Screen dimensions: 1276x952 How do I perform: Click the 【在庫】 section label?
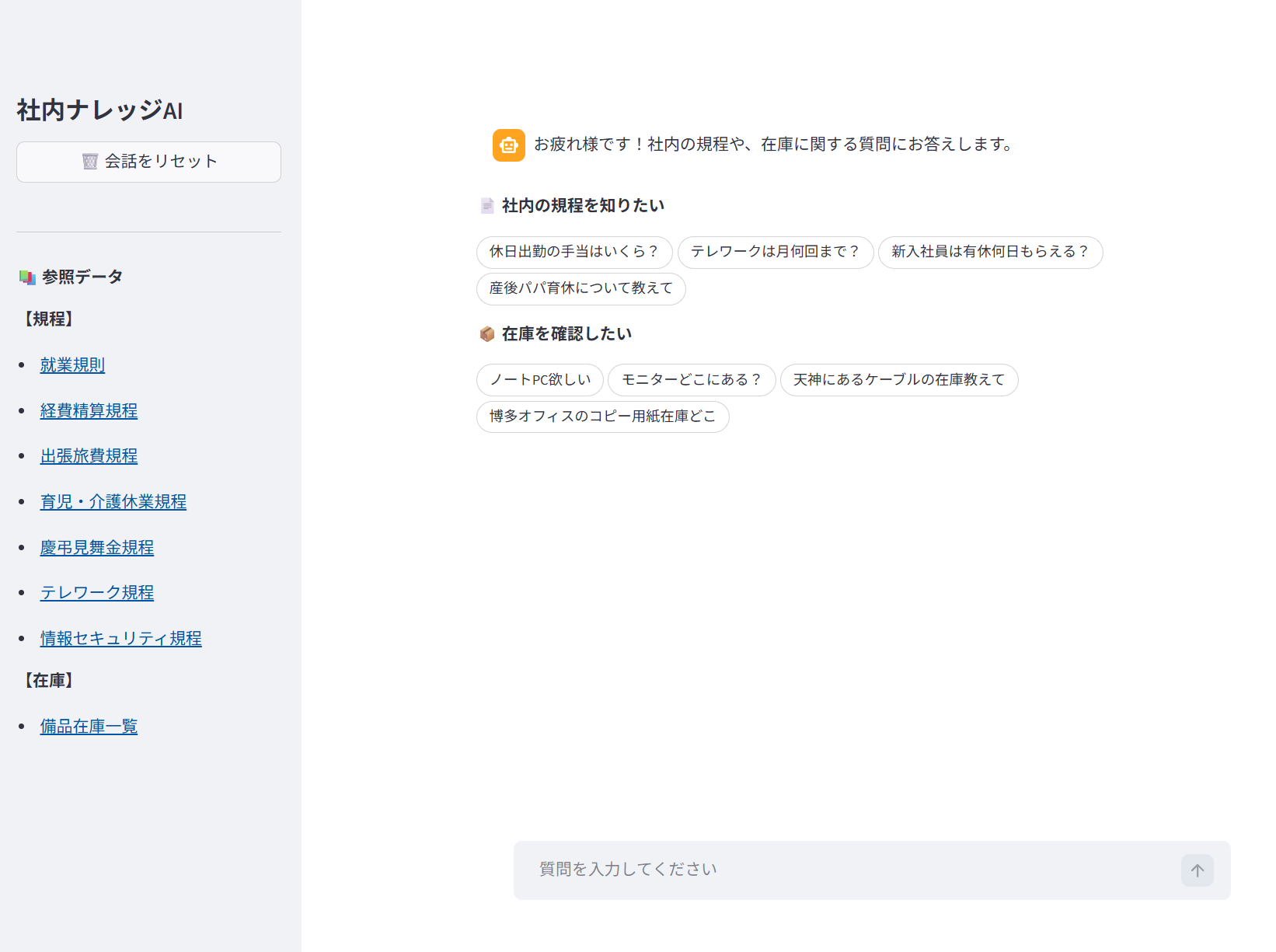[48, 681]
